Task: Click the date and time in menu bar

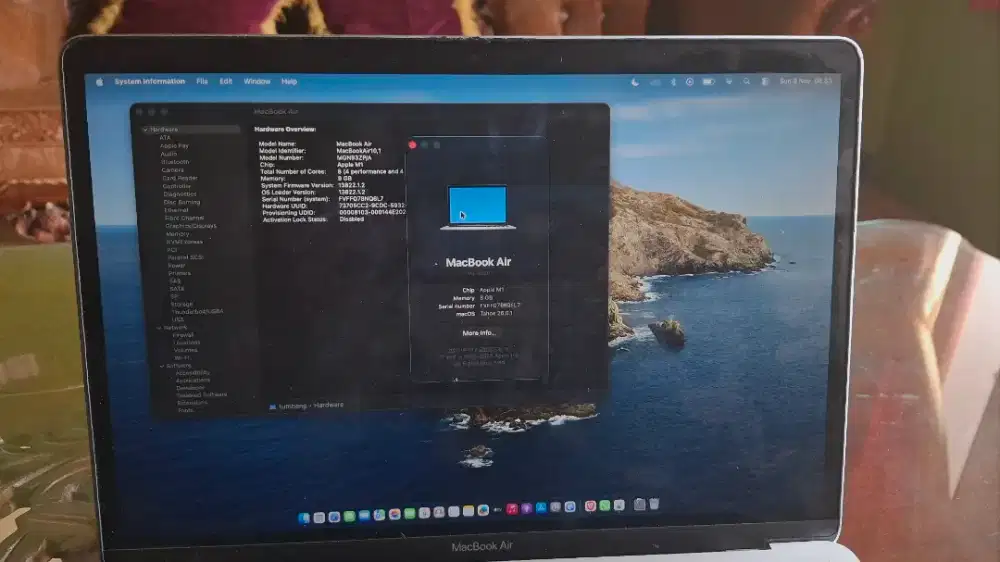Action: click(805, 81)
